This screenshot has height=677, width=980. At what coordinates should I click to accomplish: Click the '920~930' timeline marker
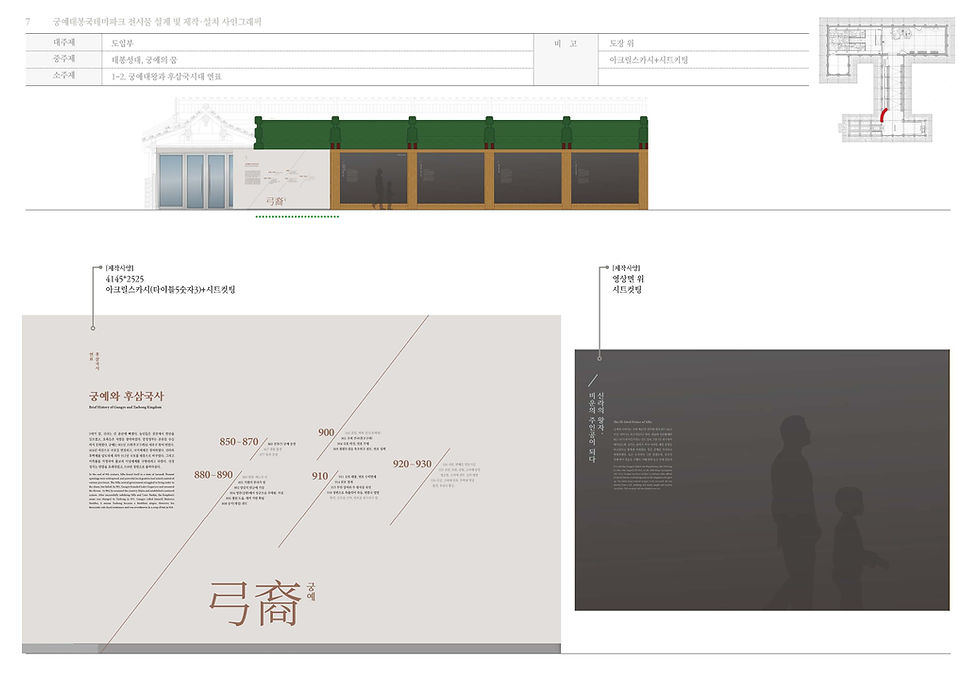412,464
